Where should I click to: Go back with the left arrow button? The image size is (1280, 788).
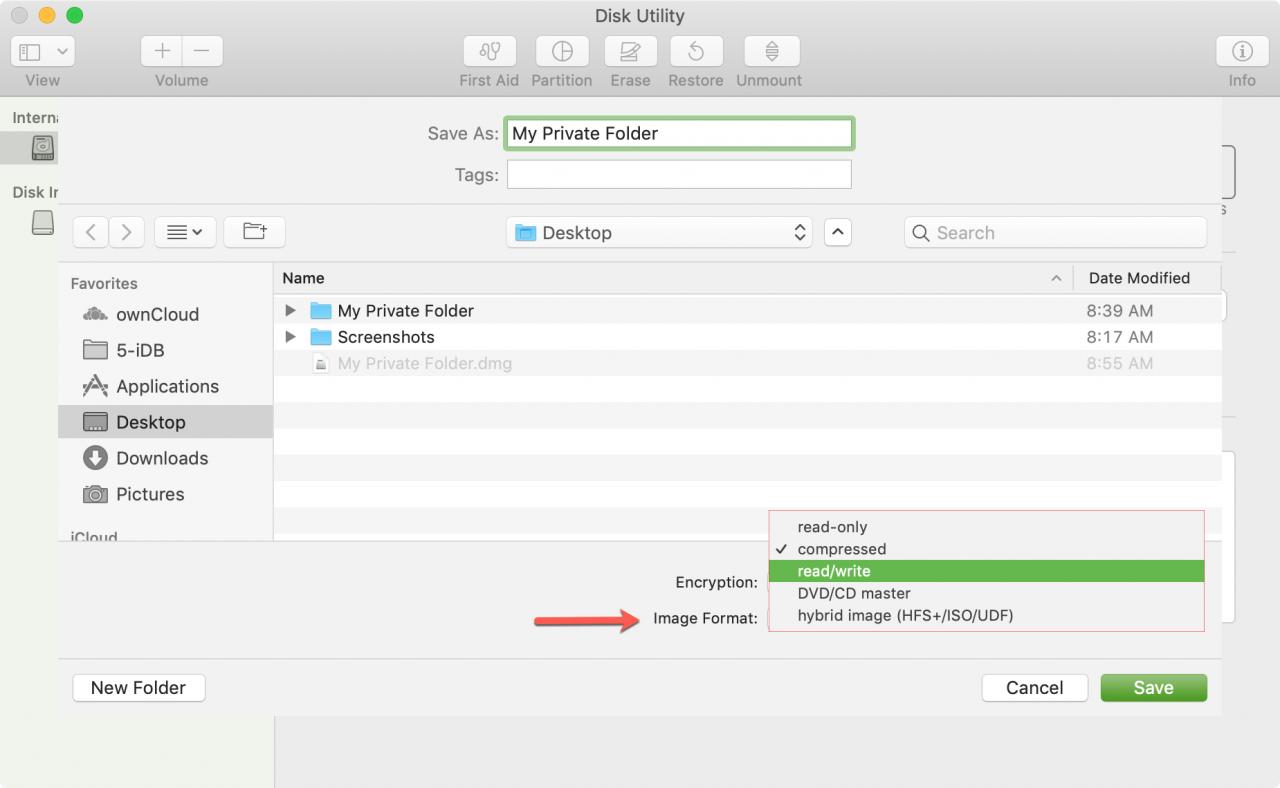[91, 232]
